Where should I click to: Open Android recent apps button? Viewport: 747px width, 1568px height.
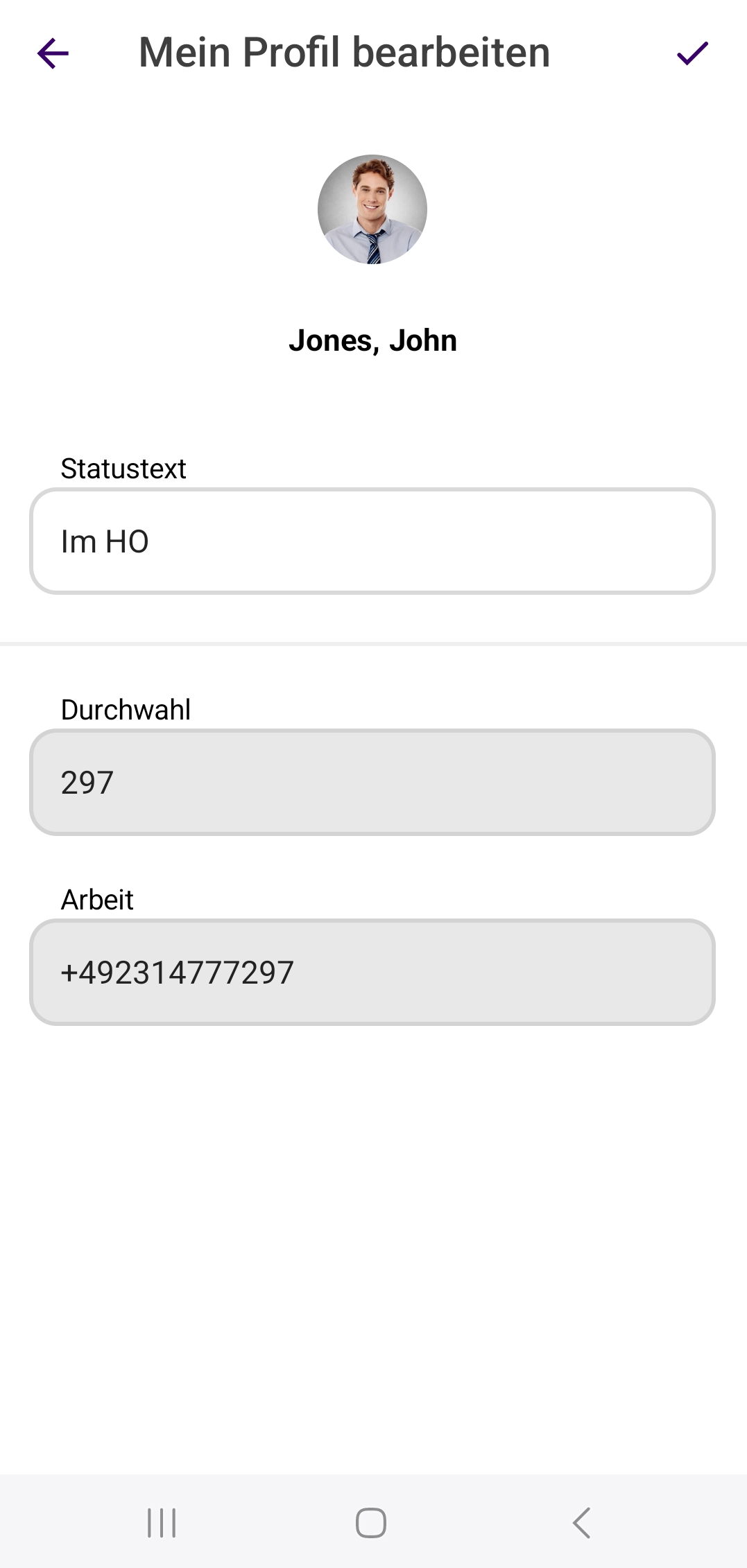pyautogui.click(x=162, y=1522)
